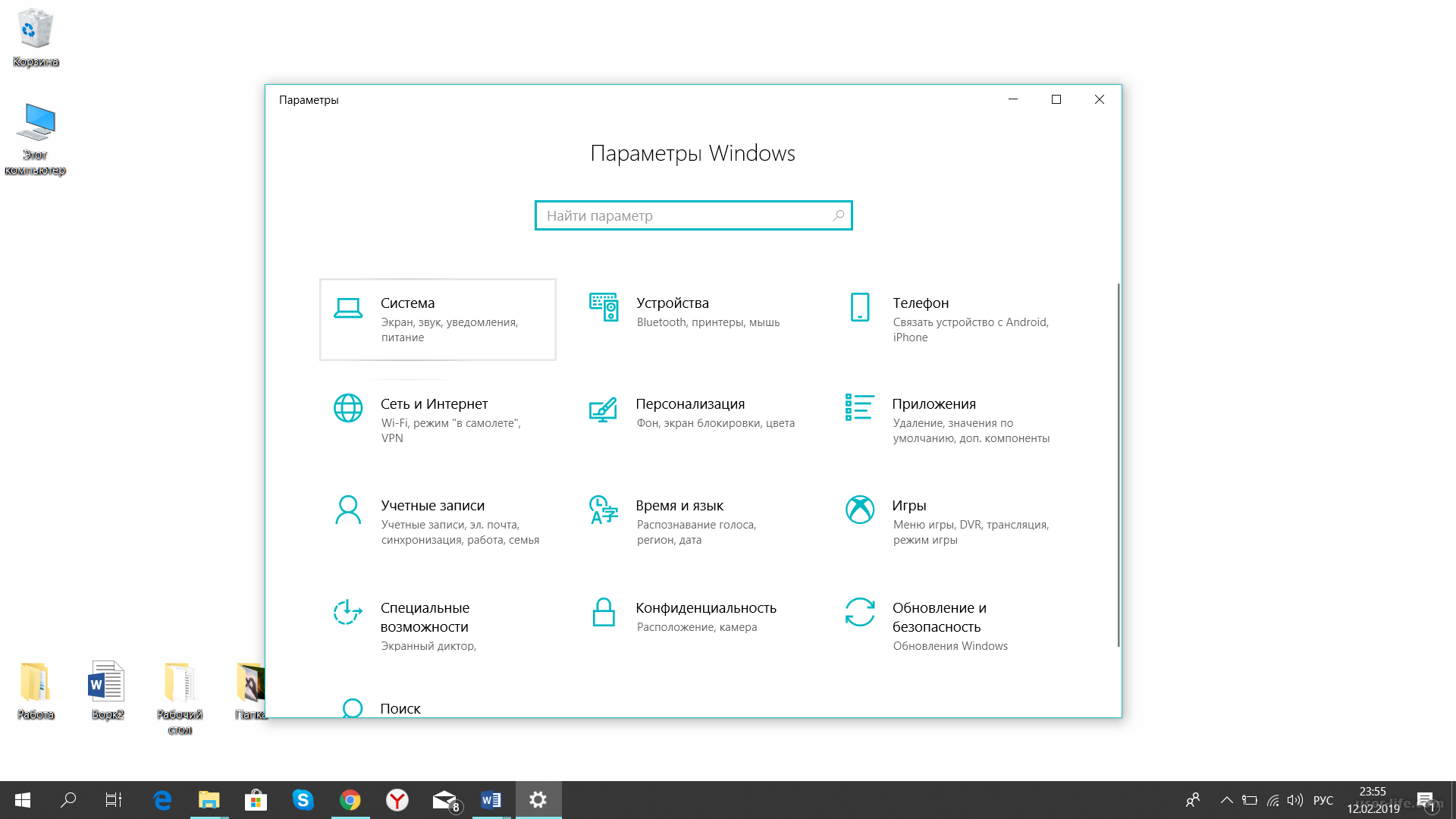This screenshot has width=1456, height=819.
Task: Open File Explorer from taskbar
Action: coord(209,800)
